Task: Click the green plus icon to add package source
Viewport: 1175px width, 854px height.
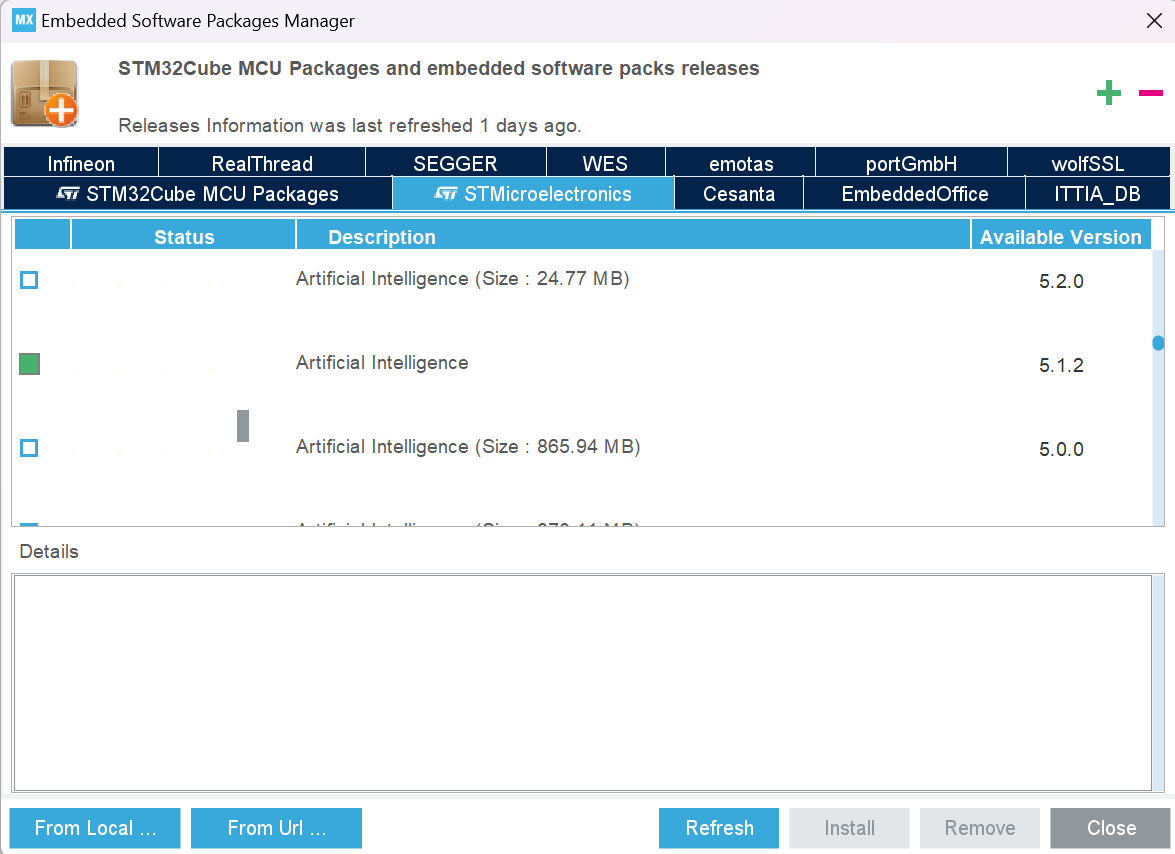Action: point(1108,92)
